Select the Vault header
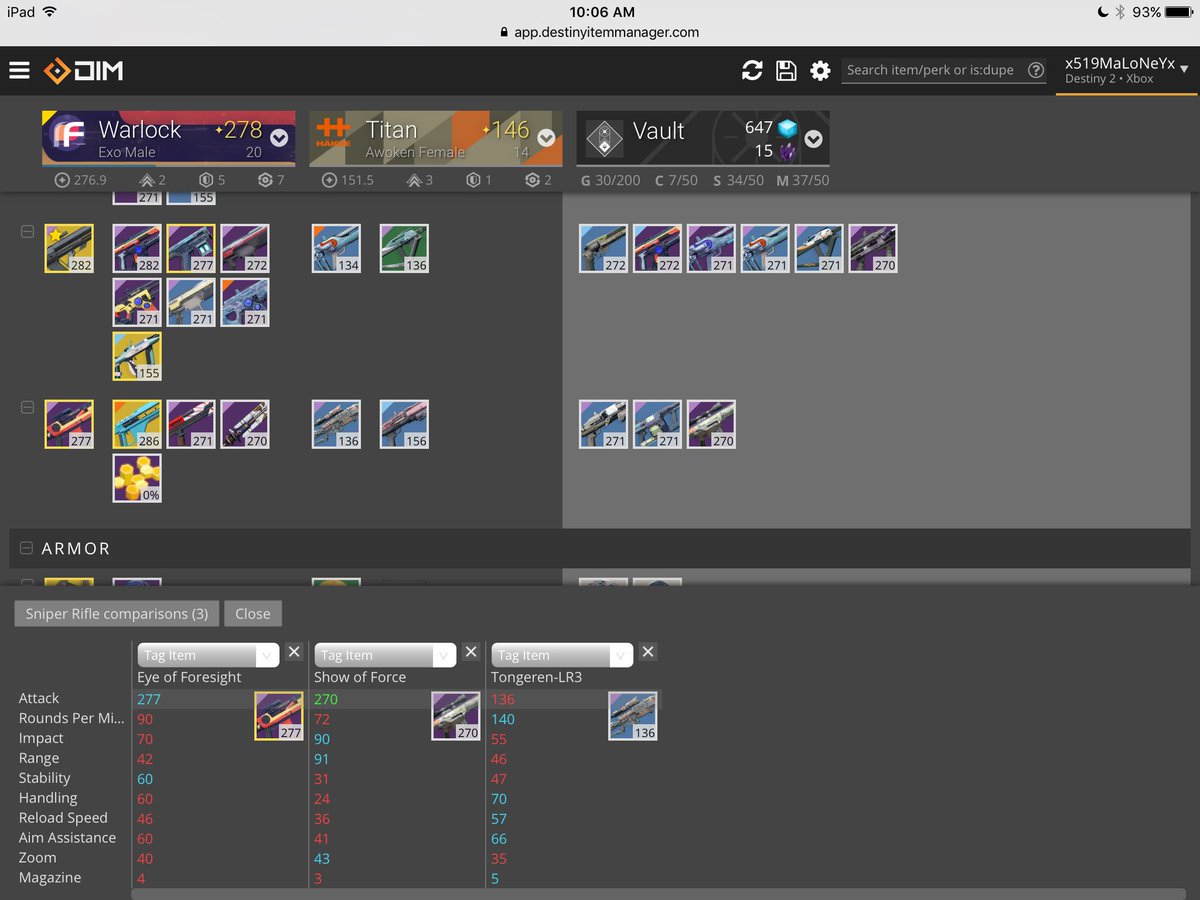The width and height of the screenshot is (1200, 900). tap(702, 138)
